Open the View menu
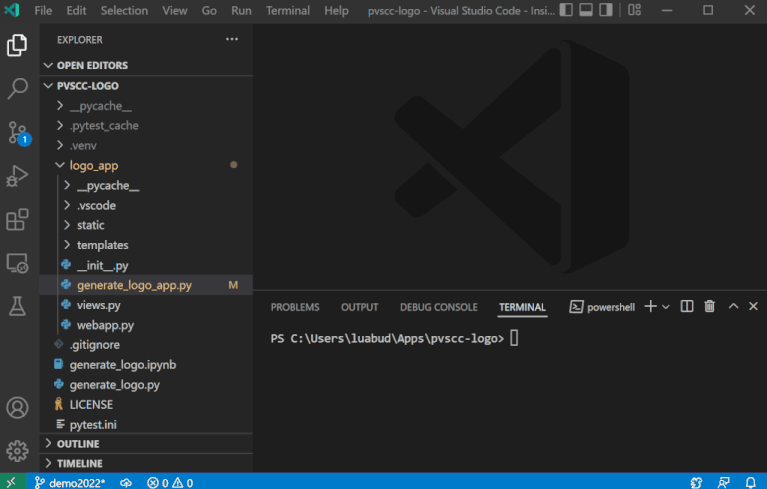Screen dimensions: 767x489 (x=175, y=10)
